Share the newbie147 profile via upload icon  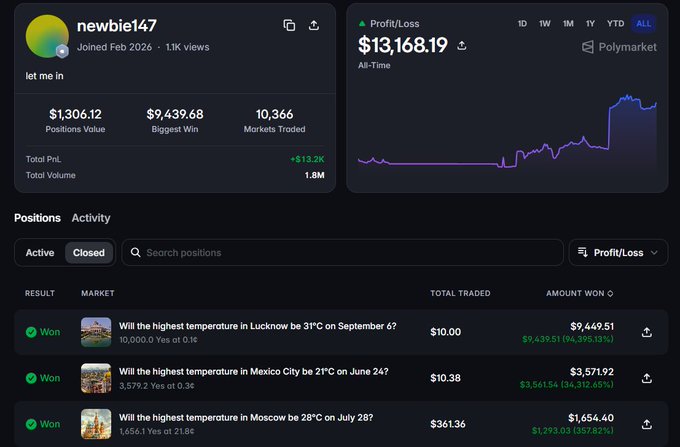click(x=314, y=26)
